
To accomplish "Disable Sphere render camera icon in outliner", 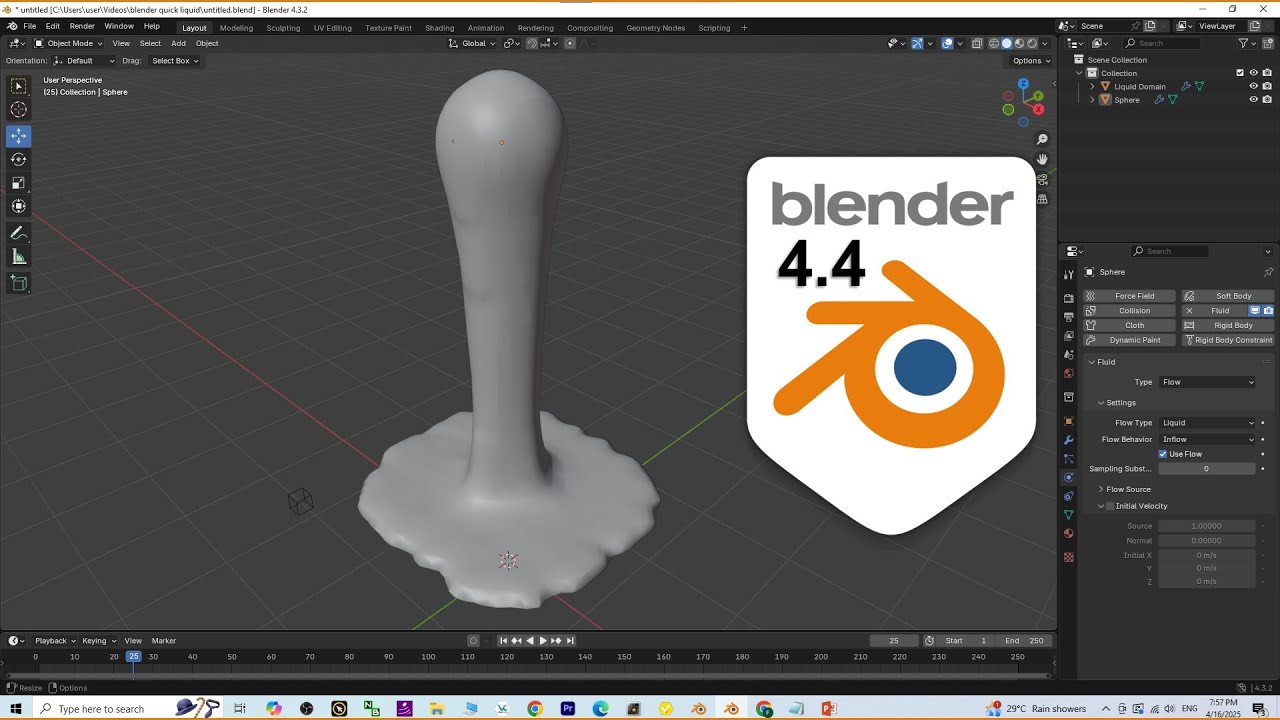I will (x=1267, y=100).
